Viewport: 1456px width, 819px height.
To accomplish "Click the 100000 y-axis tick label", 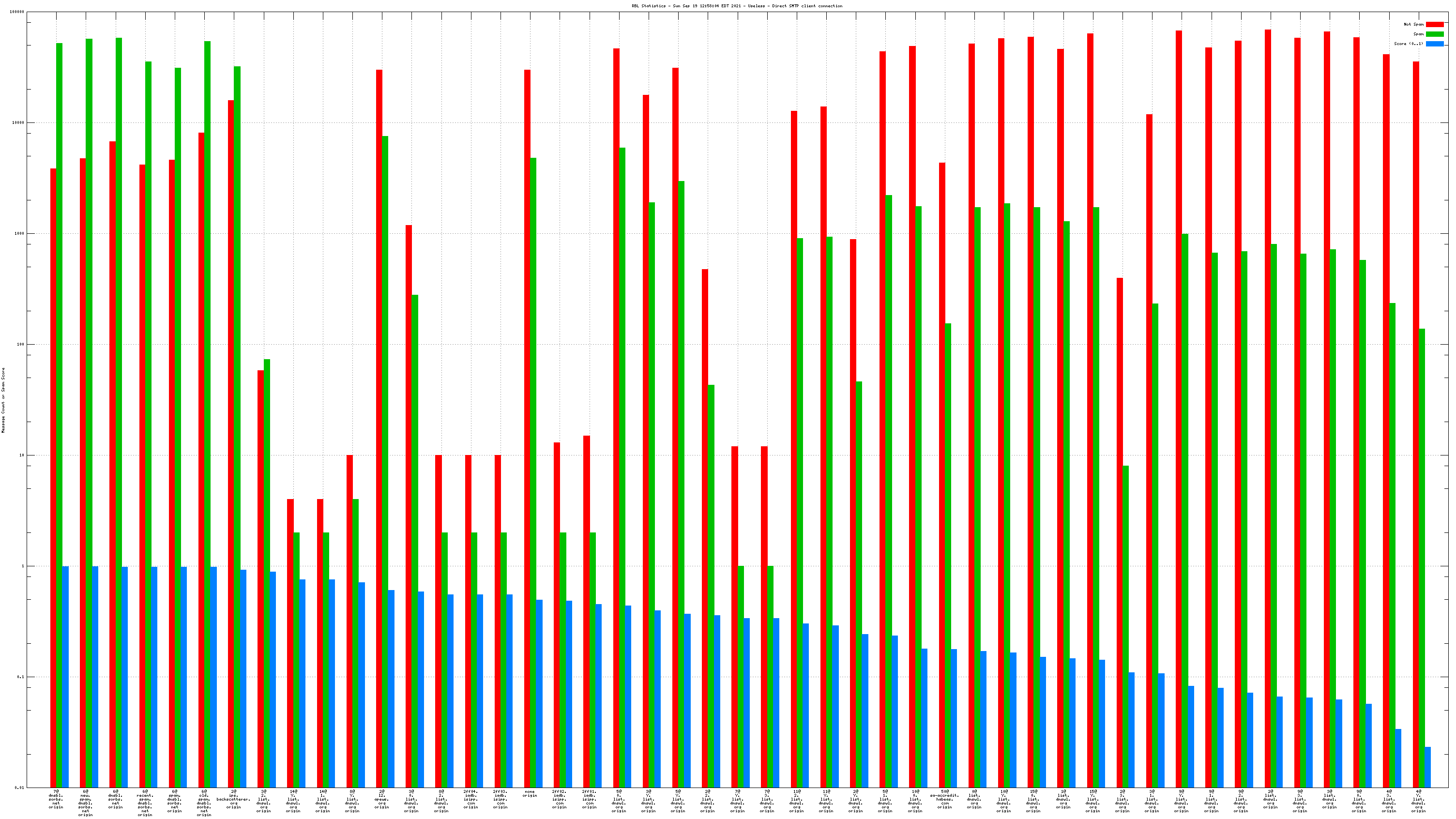I will point(16,12).
